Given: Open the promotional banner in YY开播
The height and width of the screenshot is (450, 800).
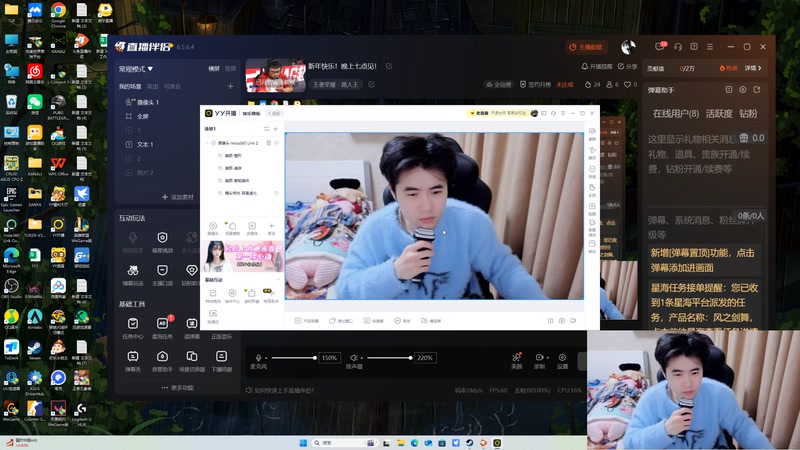Looking at the screenshot, I should (x=243, y=257).
